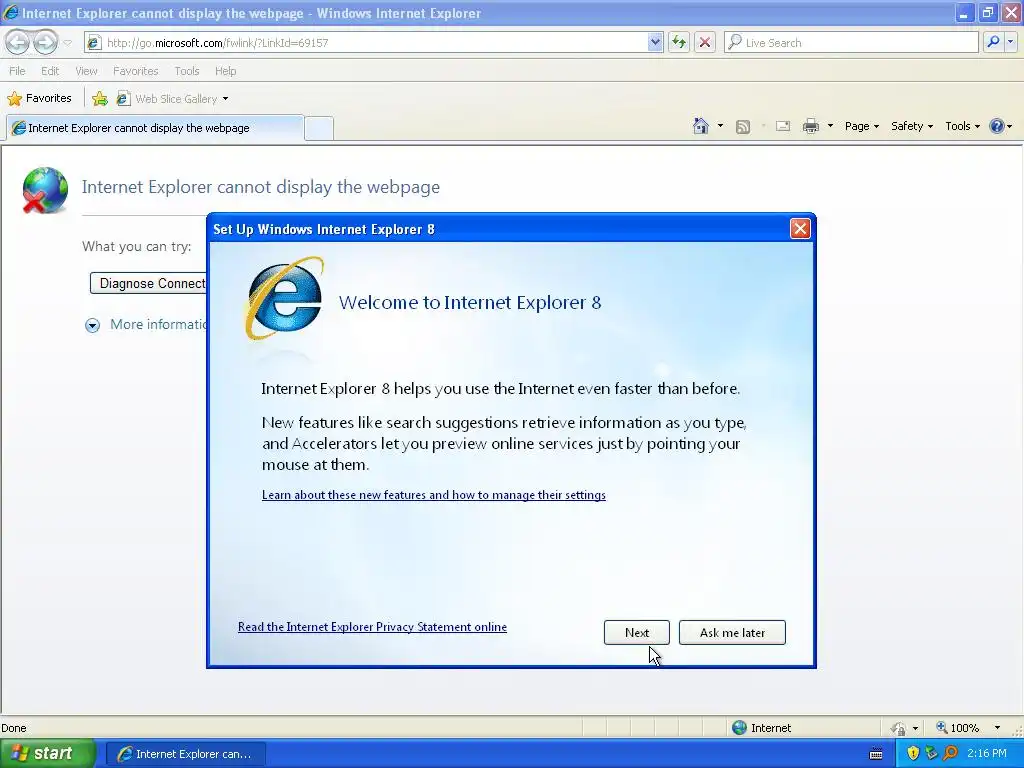Open the Tools menu in menu bar
1024x768 pixels.
[186, 71]
